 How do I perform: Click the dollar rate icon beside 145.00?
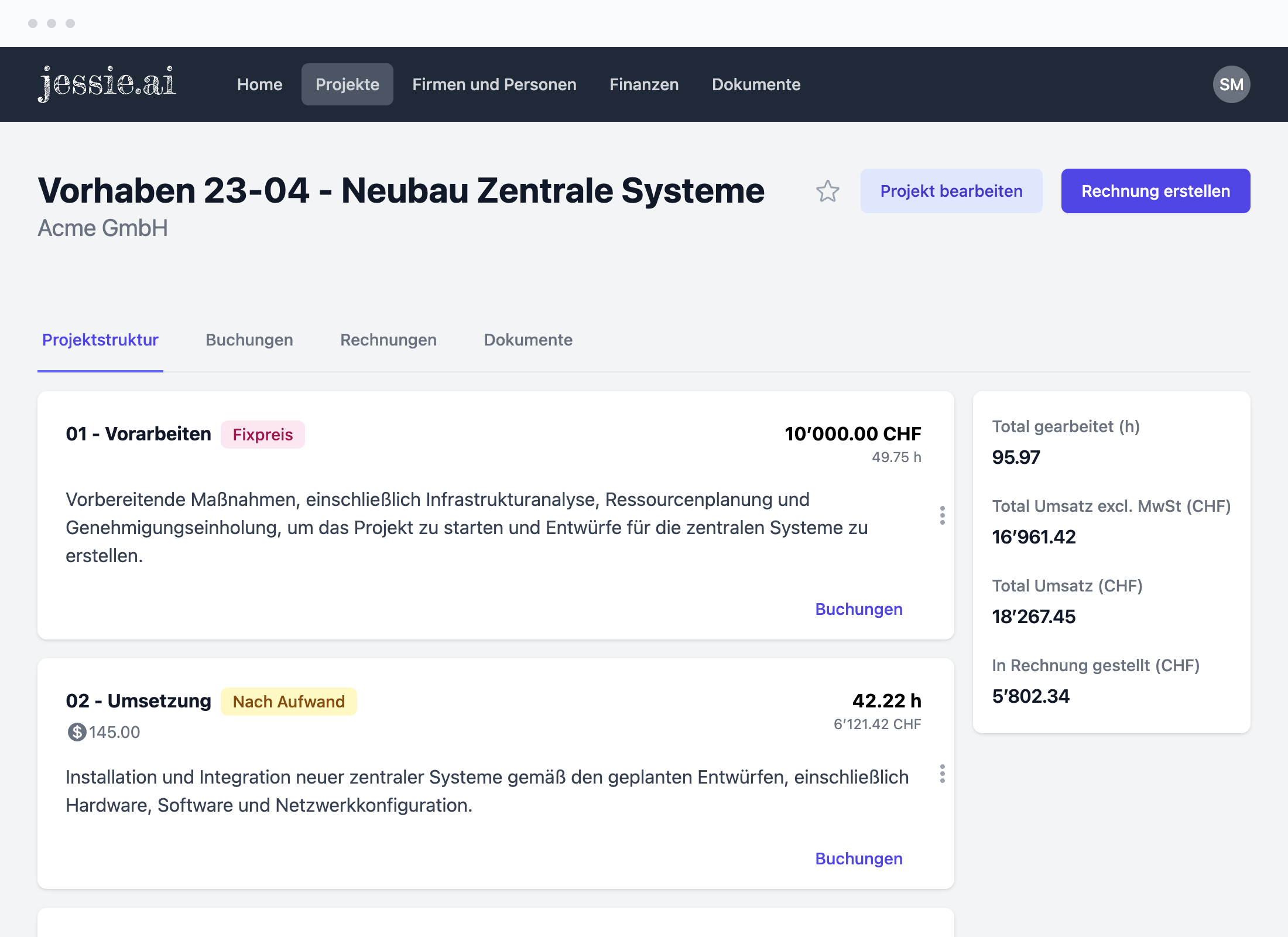[77, 732]
